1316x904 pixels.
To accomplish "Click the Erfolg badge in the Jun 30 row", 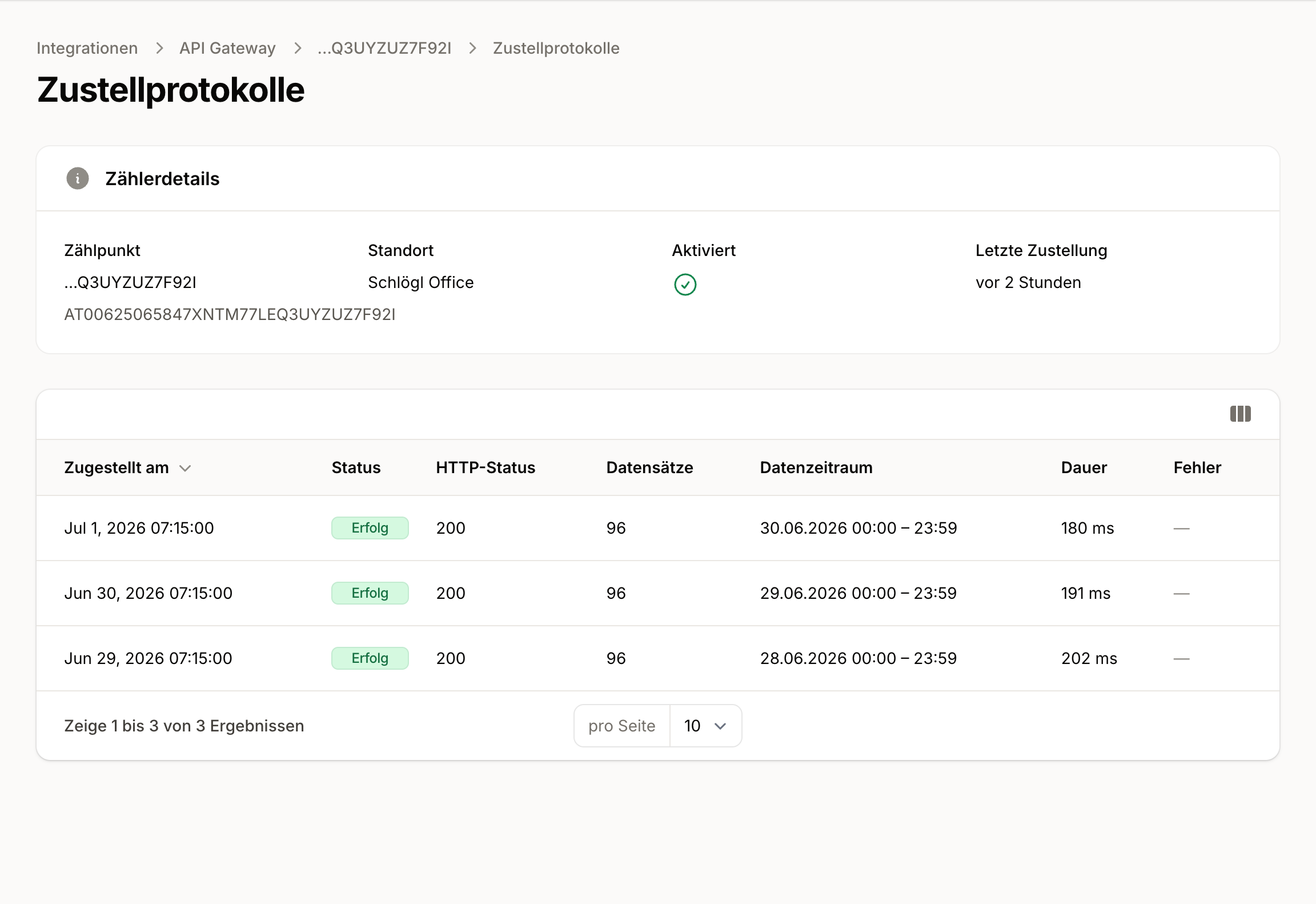I will point(370,593).
